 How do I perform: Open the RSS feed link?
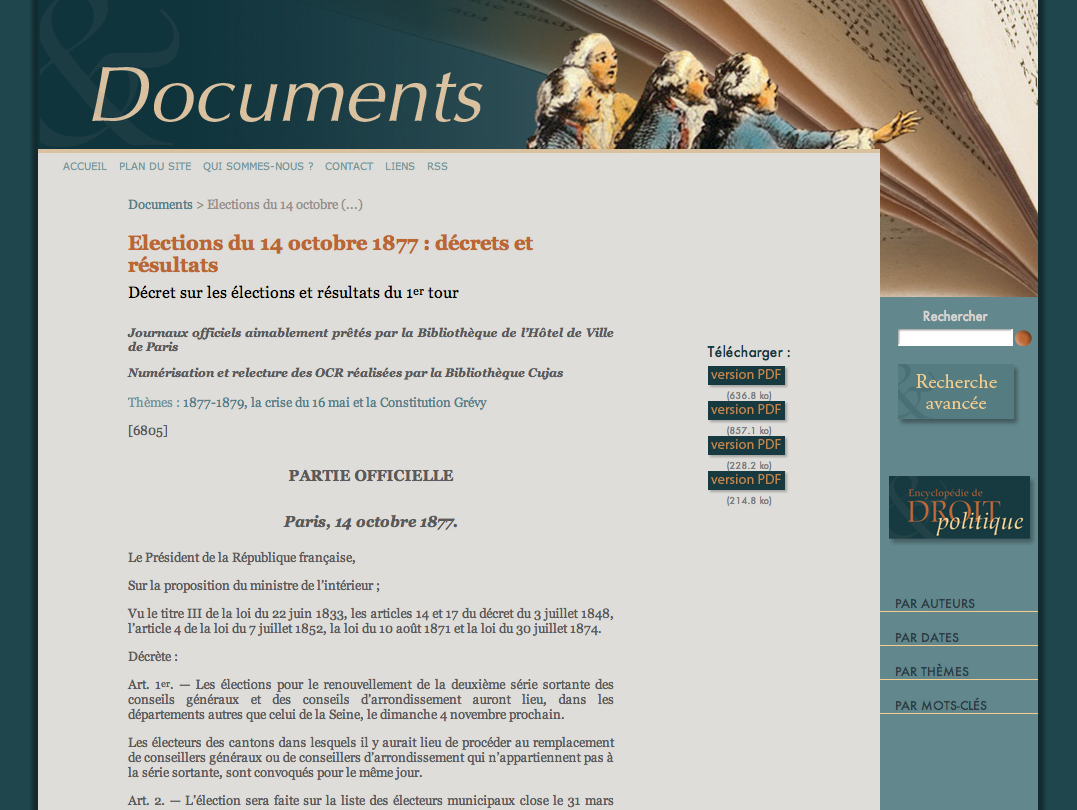pos(437,167)
